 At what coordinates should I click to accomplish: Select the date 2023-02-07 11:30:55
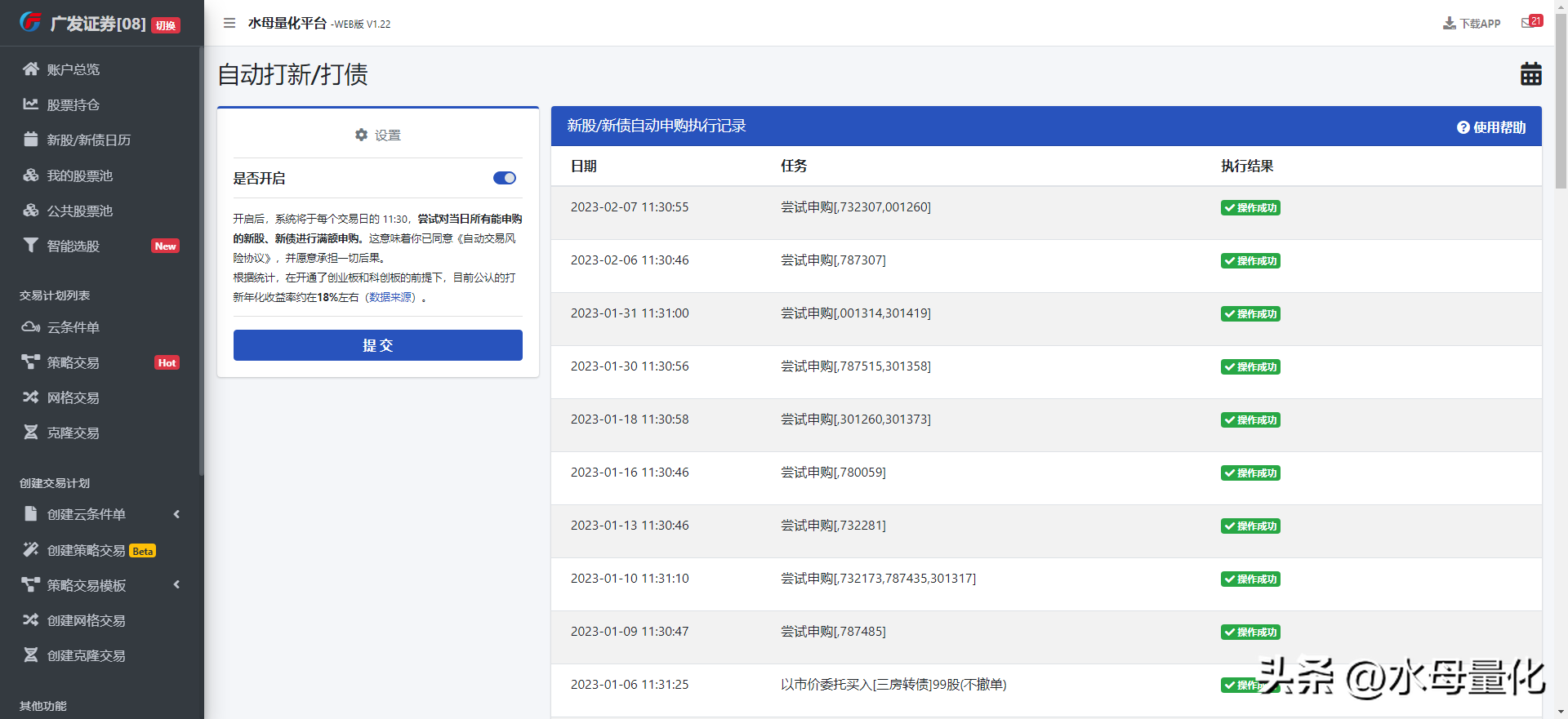[630, 207]
